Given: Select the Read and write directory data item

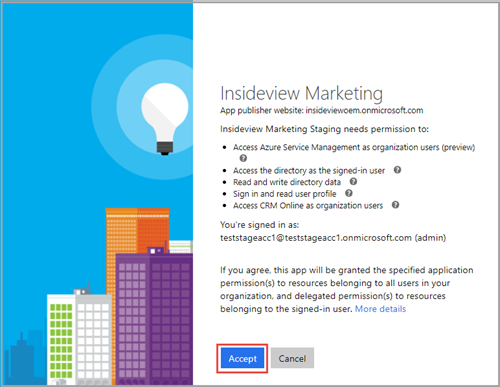Looking at the screenshot, I should coord(287,182).
